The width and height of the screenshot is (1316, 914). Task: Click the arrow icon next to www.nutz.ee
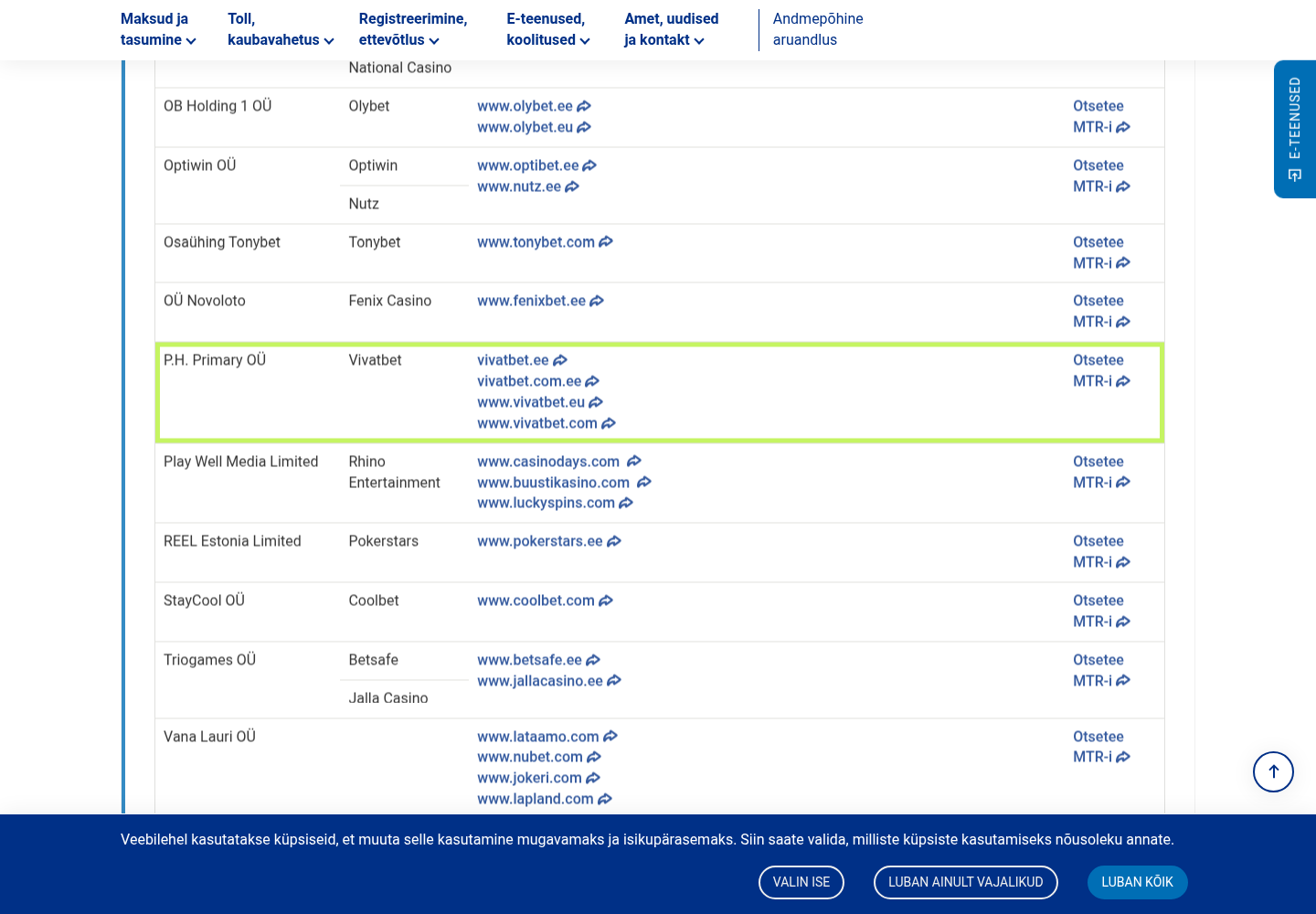572,186
